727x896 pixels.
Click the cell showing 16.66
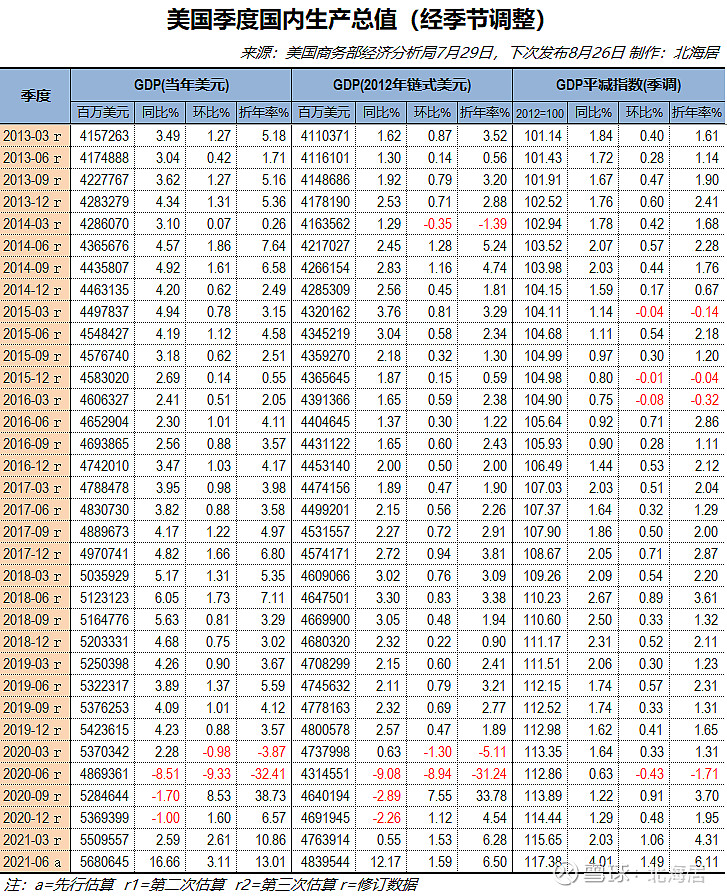tap(164, 862)
